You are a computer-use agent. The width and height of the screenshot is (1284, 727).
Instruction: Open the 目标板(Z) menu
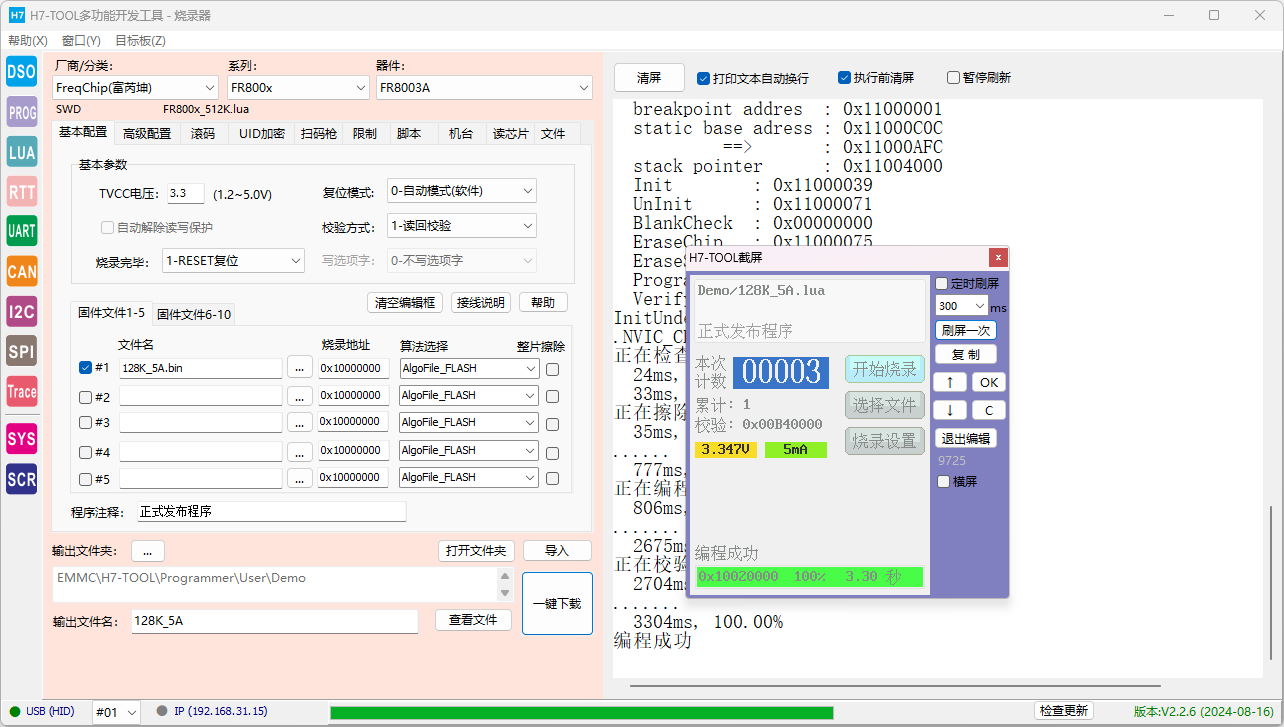(140, 41)
